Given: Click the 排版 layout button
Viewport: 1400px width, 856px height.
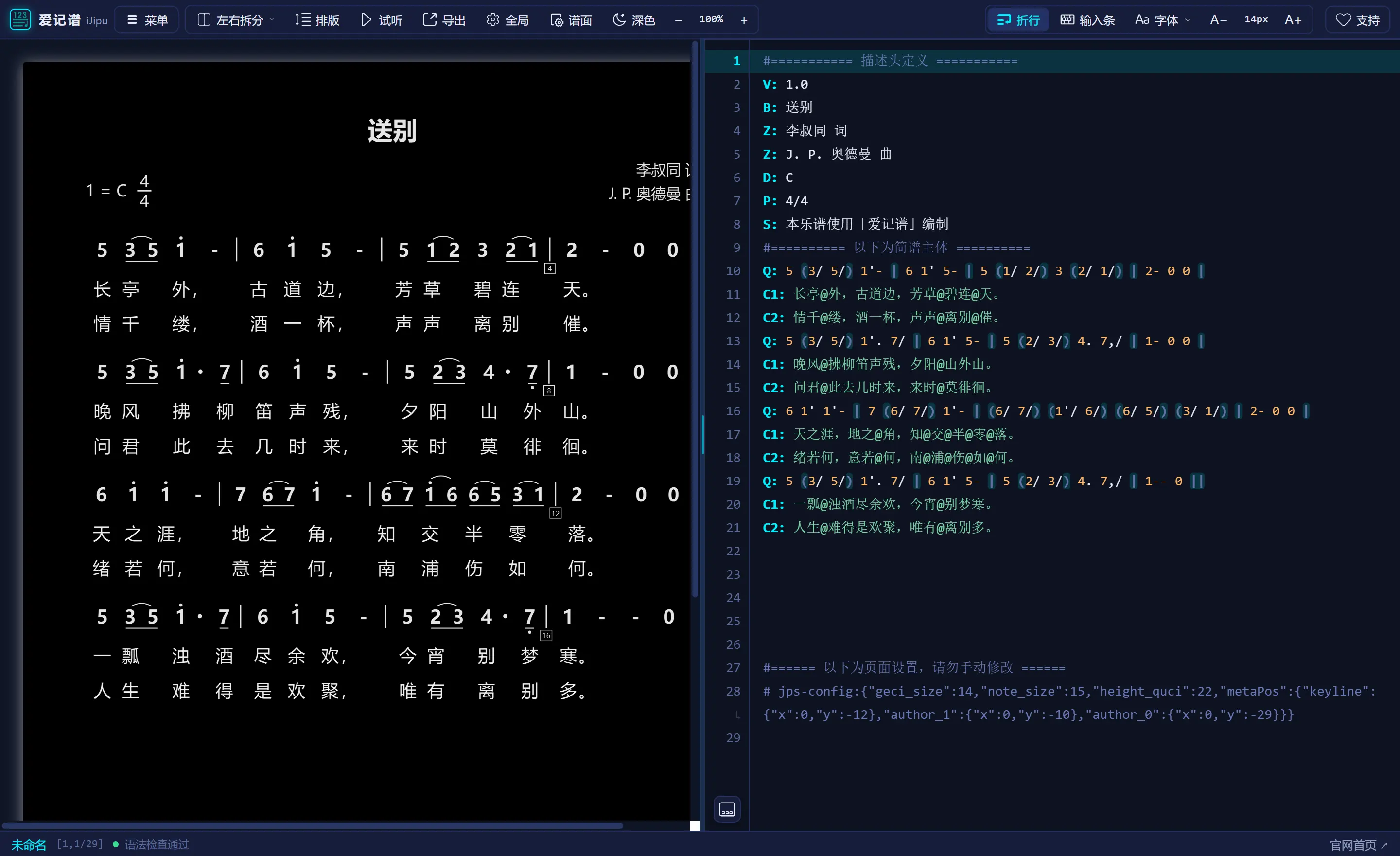Looking at the screenshot, I should tap(317, 20).
